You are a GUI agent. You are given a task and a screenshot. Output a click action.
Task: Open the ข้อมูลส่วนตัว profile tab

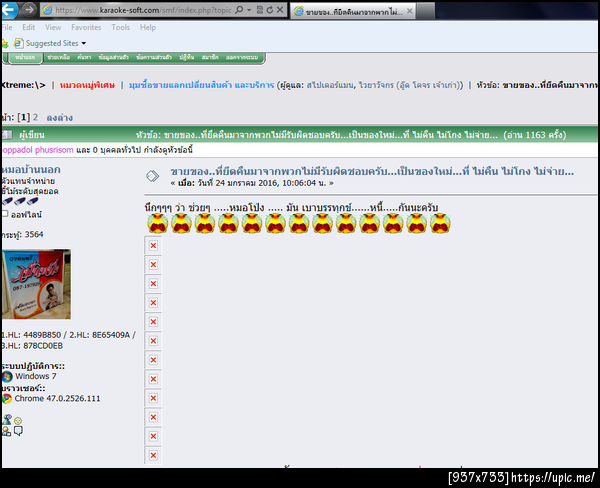[113, 57]
